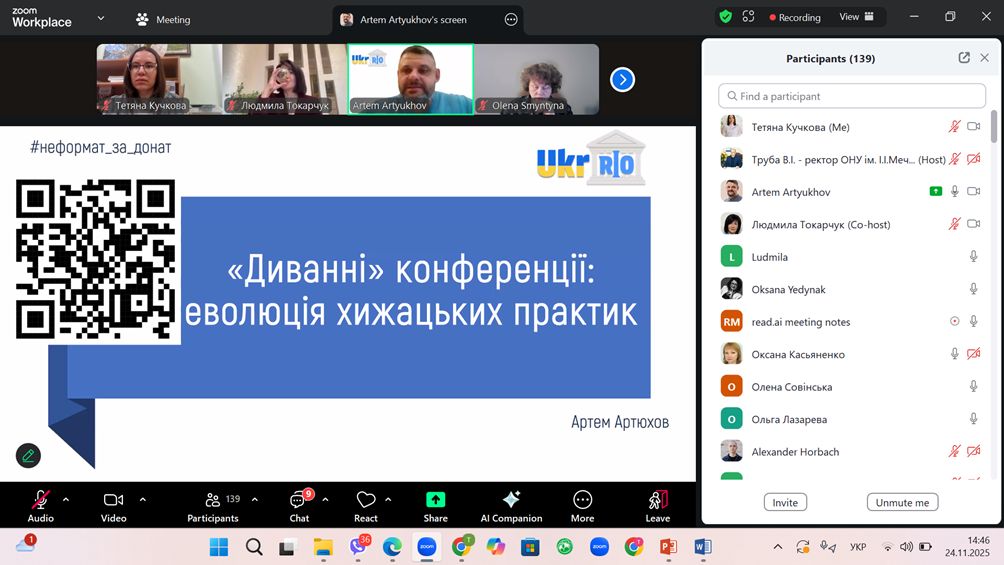Open the Zoom Workplace dropdown chevron
Viewport: 1004px width, 565px height.
coord(100,18)
